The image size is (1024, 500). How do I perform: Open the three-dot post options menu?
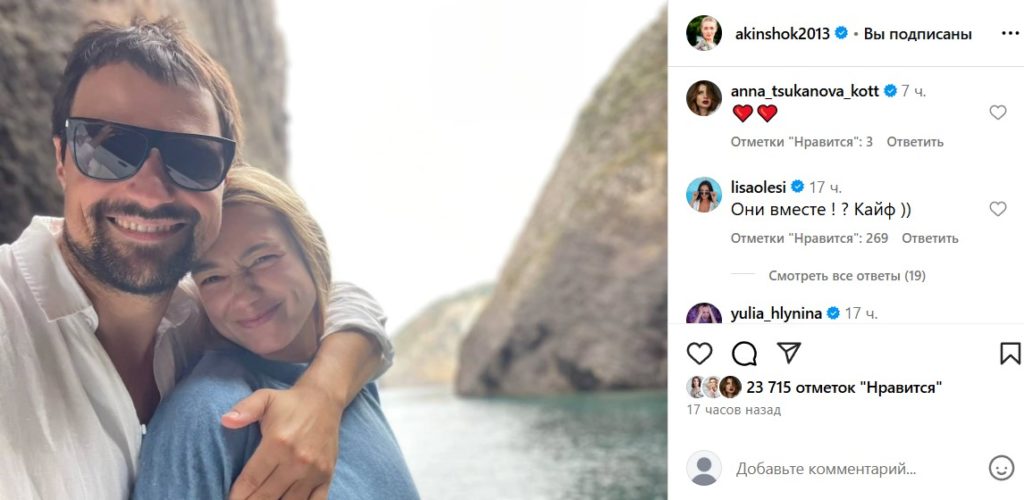coord(1010,33)
